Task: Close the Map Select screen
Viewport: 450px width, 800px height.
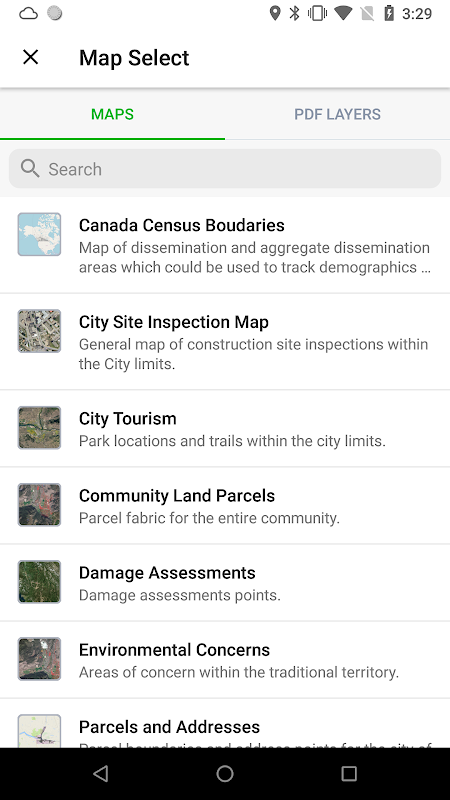Action: coord(31,57)
